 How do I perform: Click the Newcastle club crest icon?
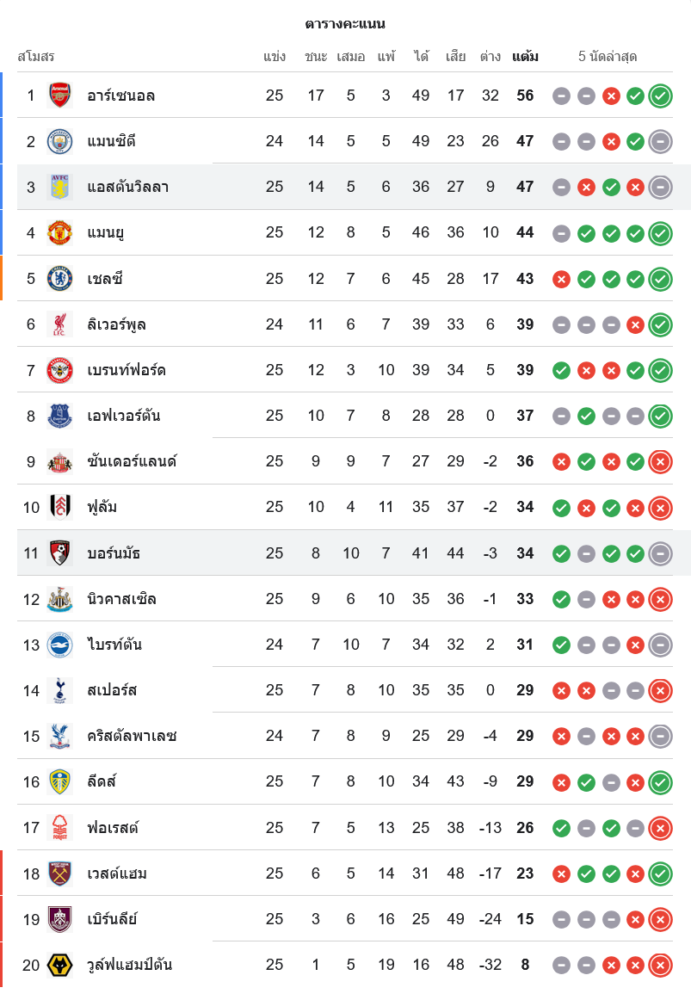tap(60, 599)
